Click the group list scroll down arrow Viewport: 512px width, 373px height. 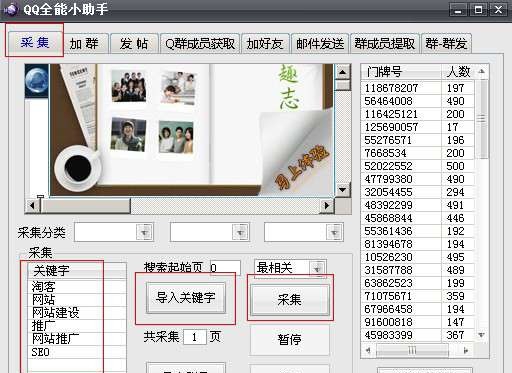point(481,335)
